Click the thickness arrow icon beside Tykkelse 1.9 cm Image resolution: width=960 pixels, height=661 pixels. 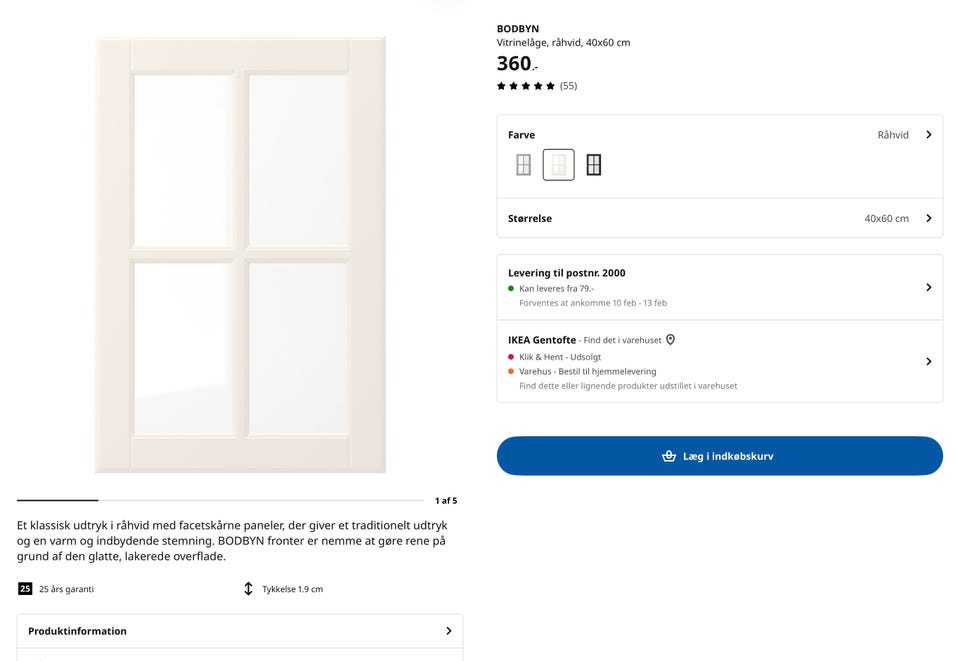tap(248, 589)
